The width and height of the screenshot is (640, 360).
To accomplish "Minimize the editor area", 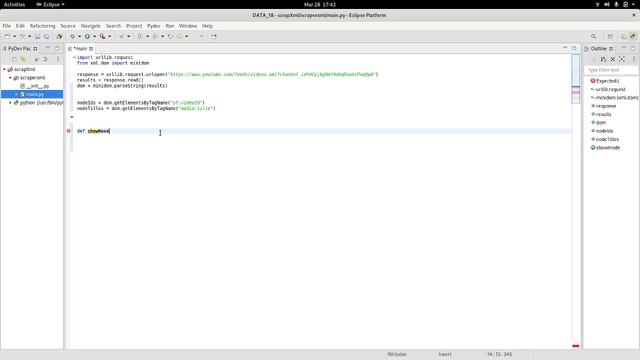I will pyautogui.click(x=565, y=48).
